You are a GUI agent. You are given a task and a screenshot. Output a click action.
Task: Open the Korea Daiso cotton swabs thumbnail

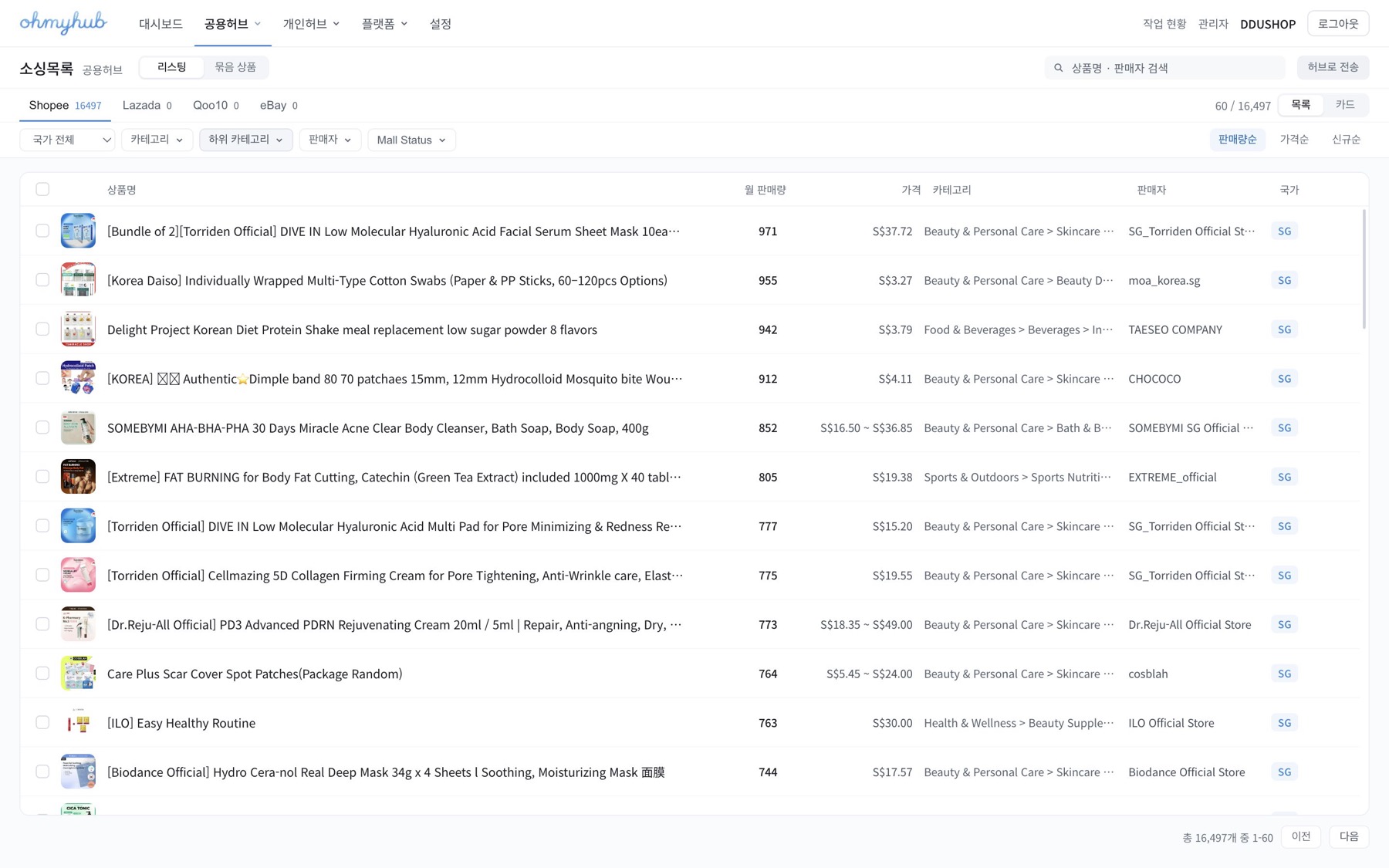(78, 280)
